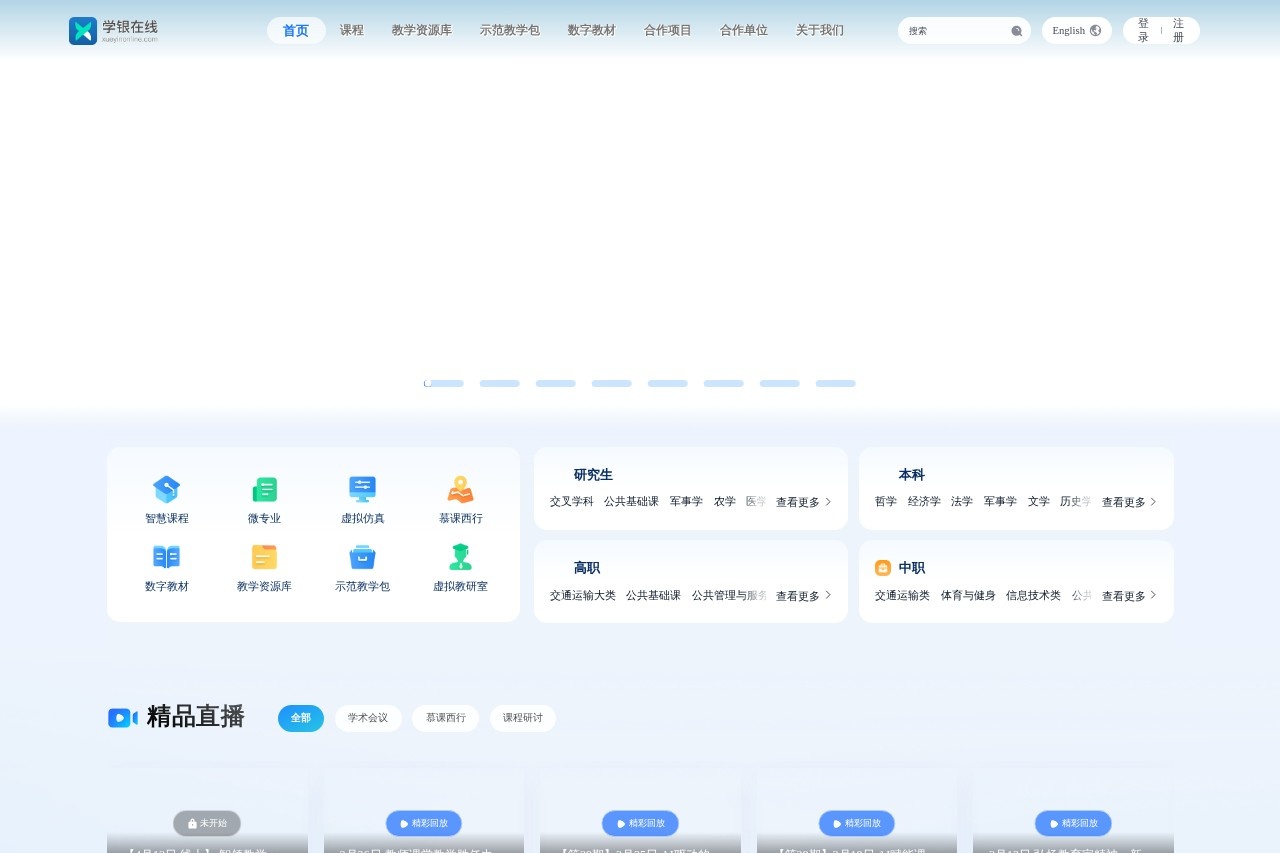
Task: Open the 关于我们 menu item
Action: 819,30
